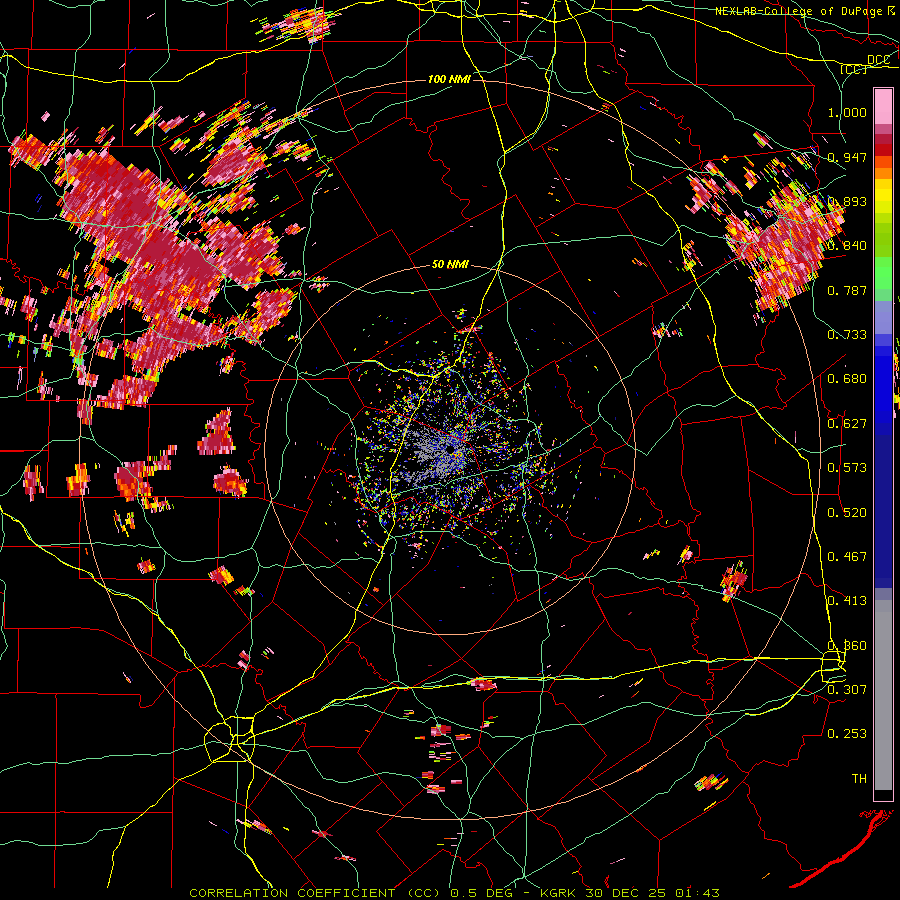Click the gray segment of the color bar

tap(883, 695)
